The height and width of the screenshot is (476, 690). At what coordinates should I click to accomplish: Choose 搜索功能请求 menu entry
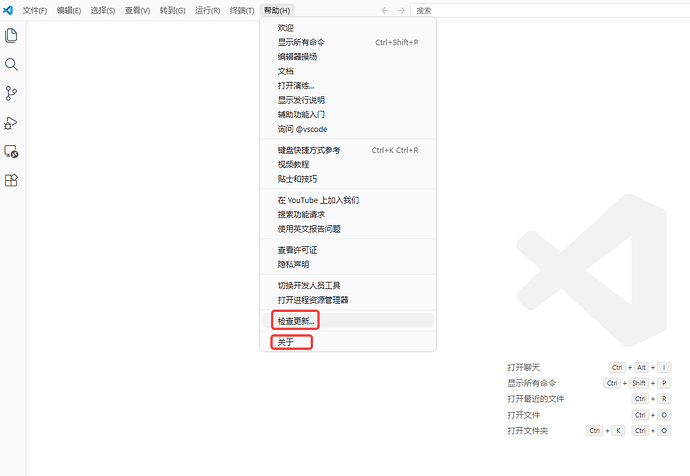point(348,215)
